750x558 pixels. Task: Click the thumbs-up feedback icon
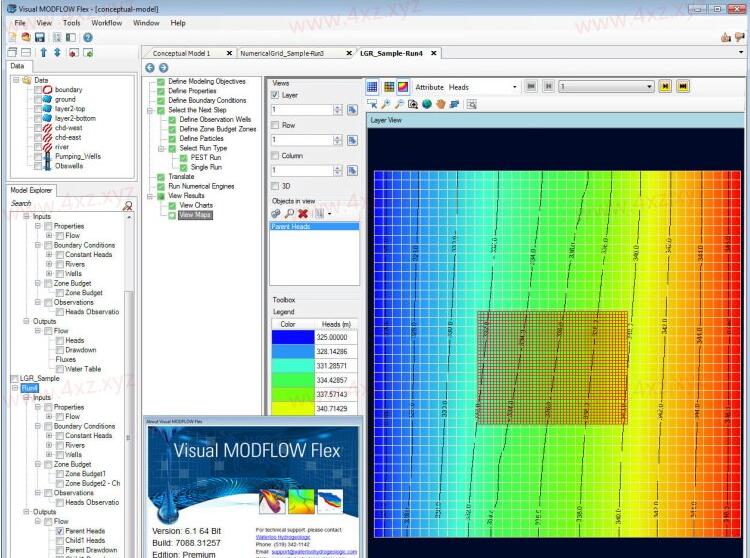click(726, 37)
